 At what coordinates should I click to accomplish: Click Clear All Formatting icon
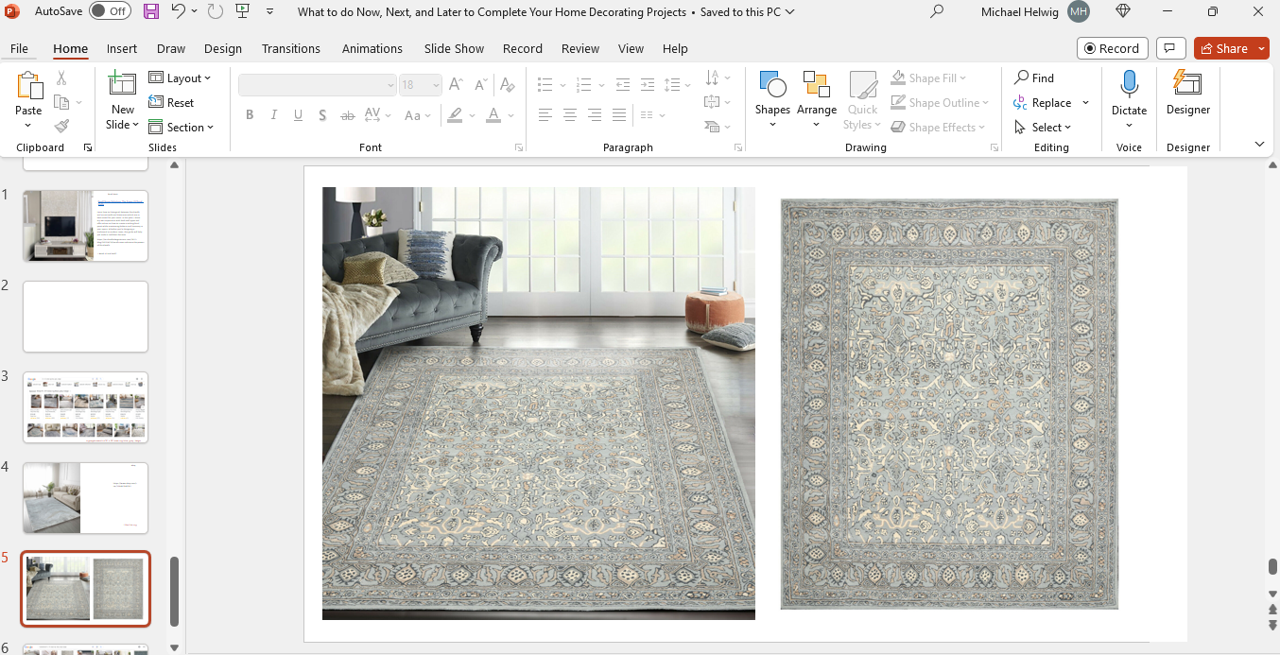click(507, 85)
